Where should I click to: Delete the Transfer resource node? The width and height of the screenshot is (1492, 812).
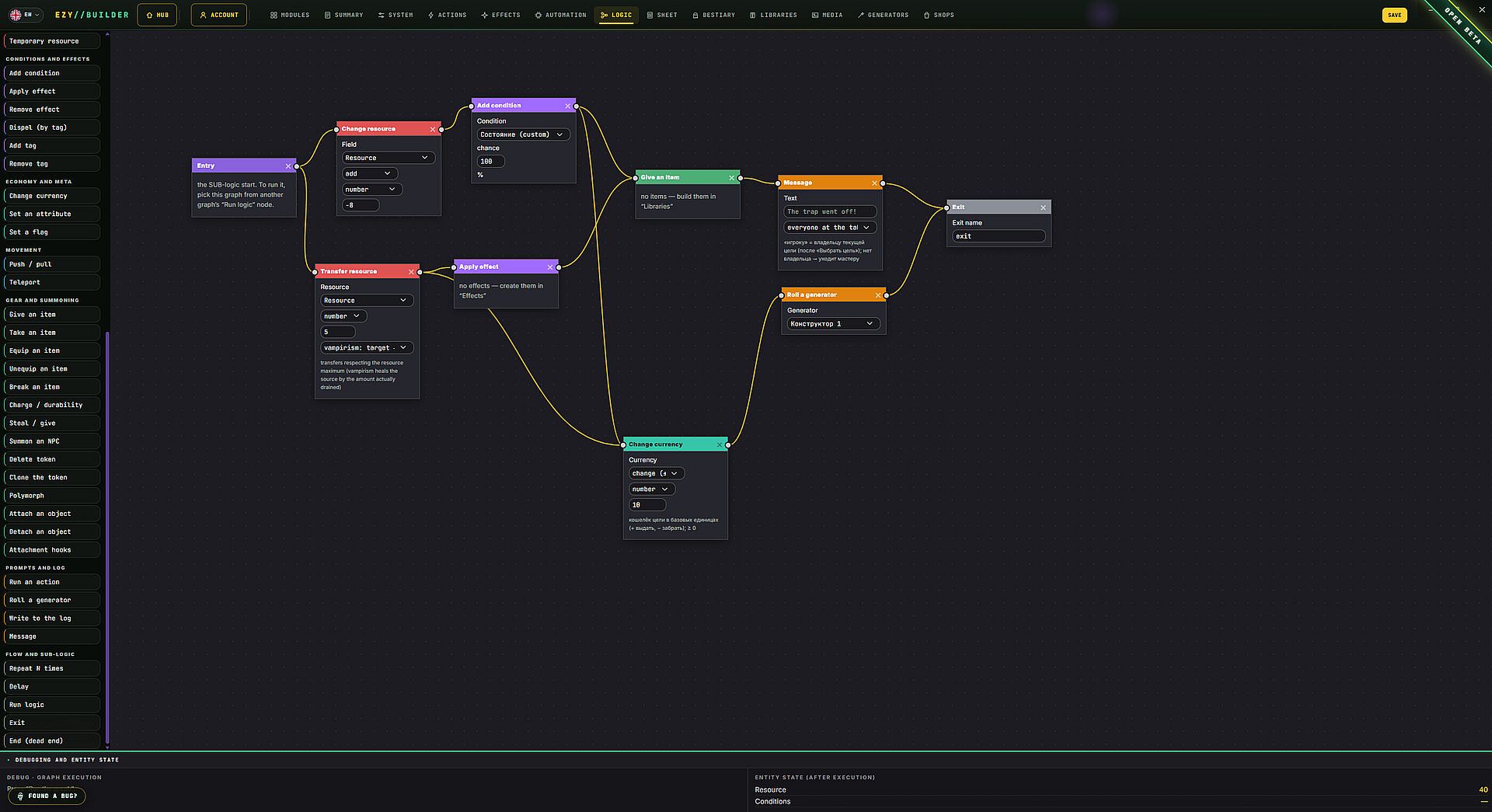click(x=411, y=272)
